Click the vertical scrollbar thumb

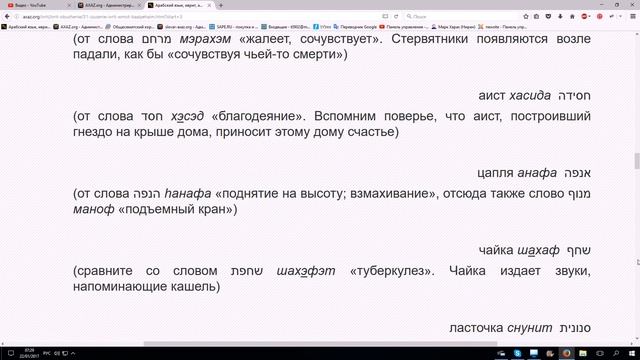[x=637, y=161]
